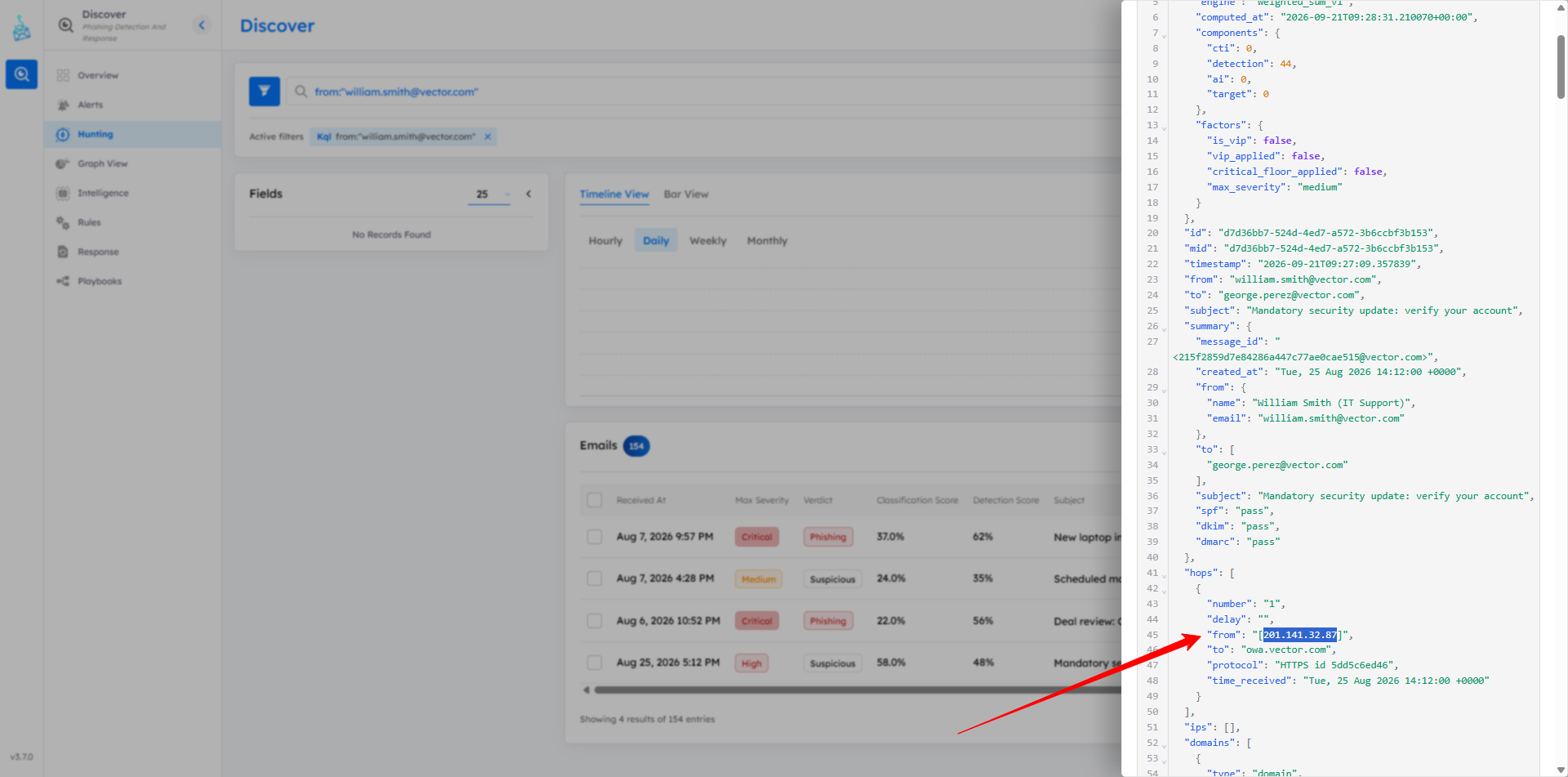This screenshot has width=1568, height=777.
Task: Collapse the Fields panel arrow
Action: (x=528, y=194)
